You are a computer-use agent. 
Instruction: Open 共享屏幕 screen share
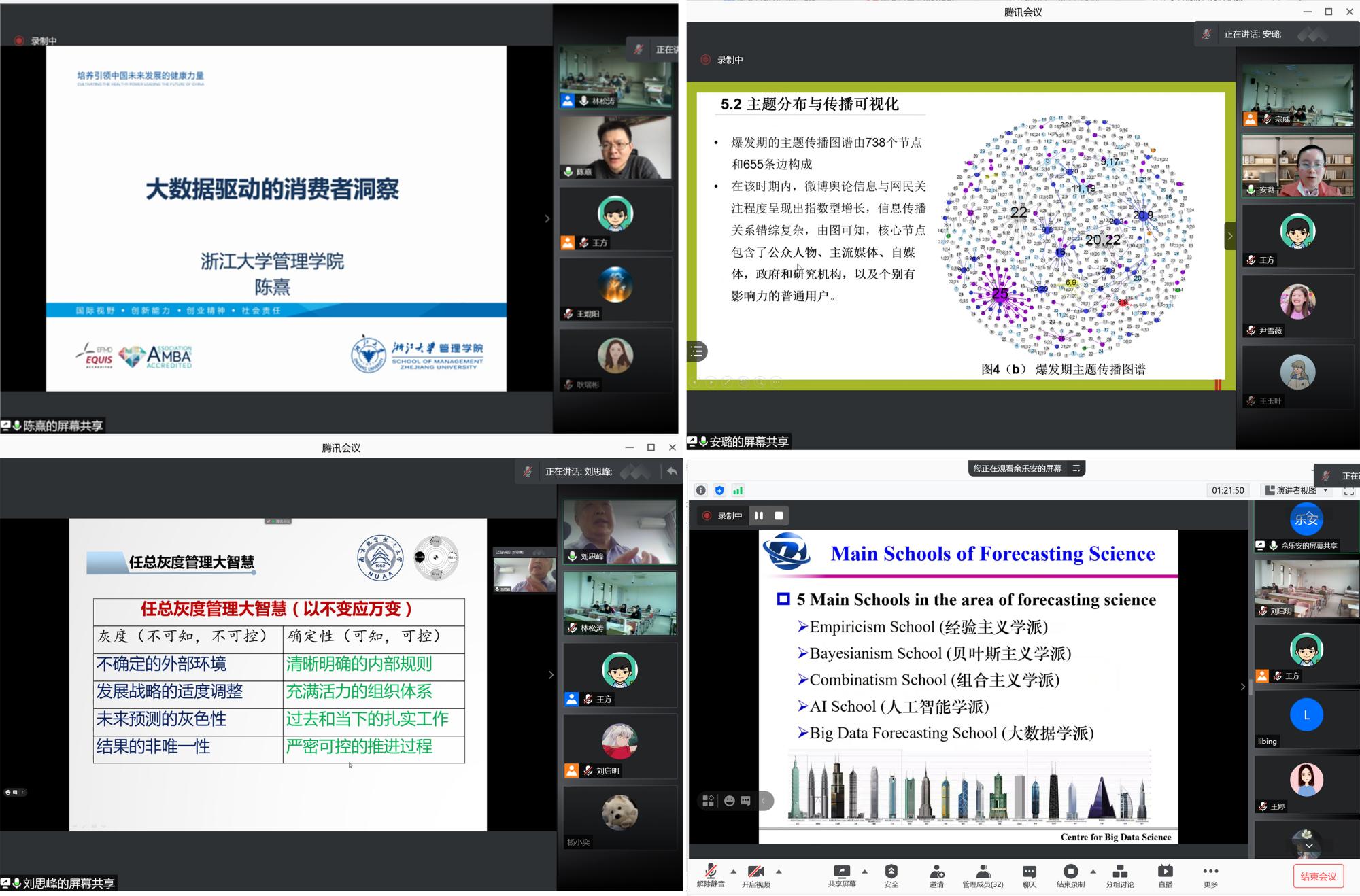842,872
